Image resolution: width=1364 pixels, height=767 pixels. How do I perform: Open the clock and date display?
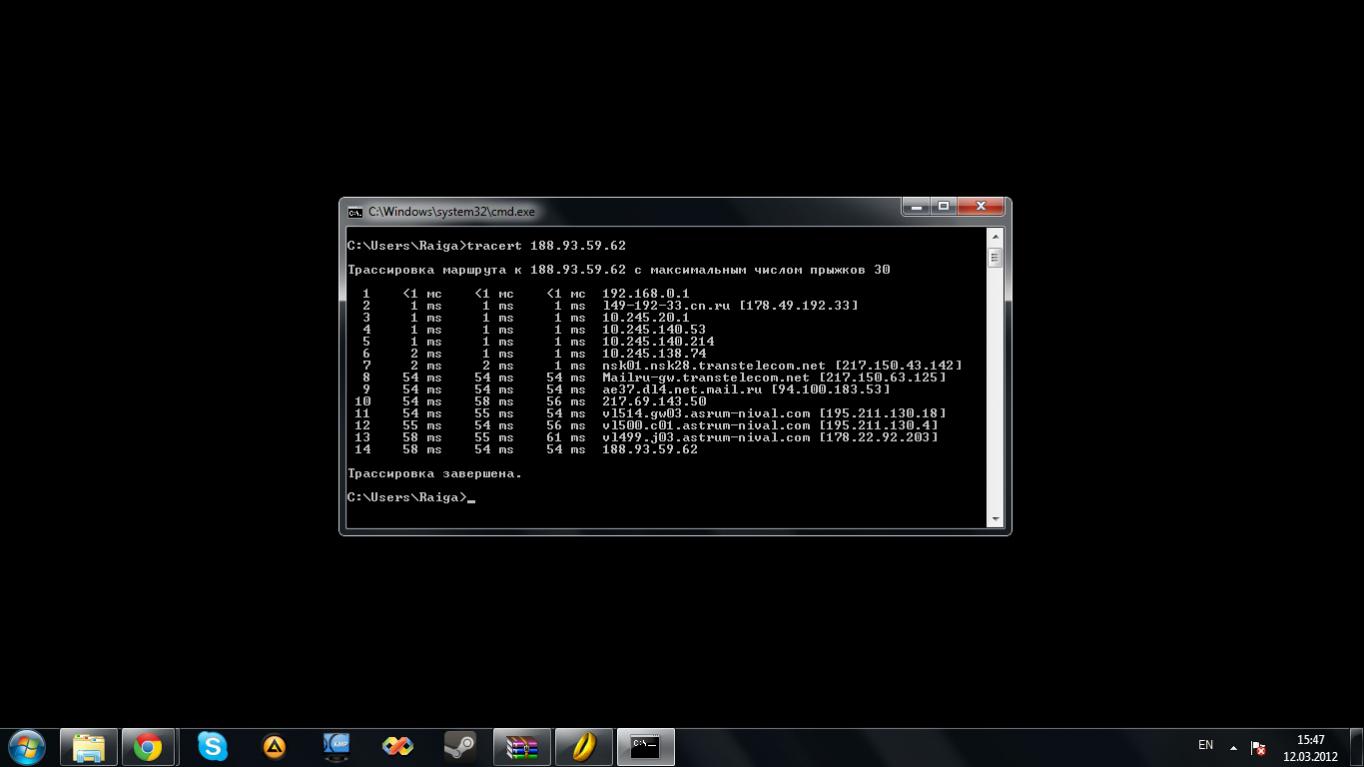[x=1310, y=748]
